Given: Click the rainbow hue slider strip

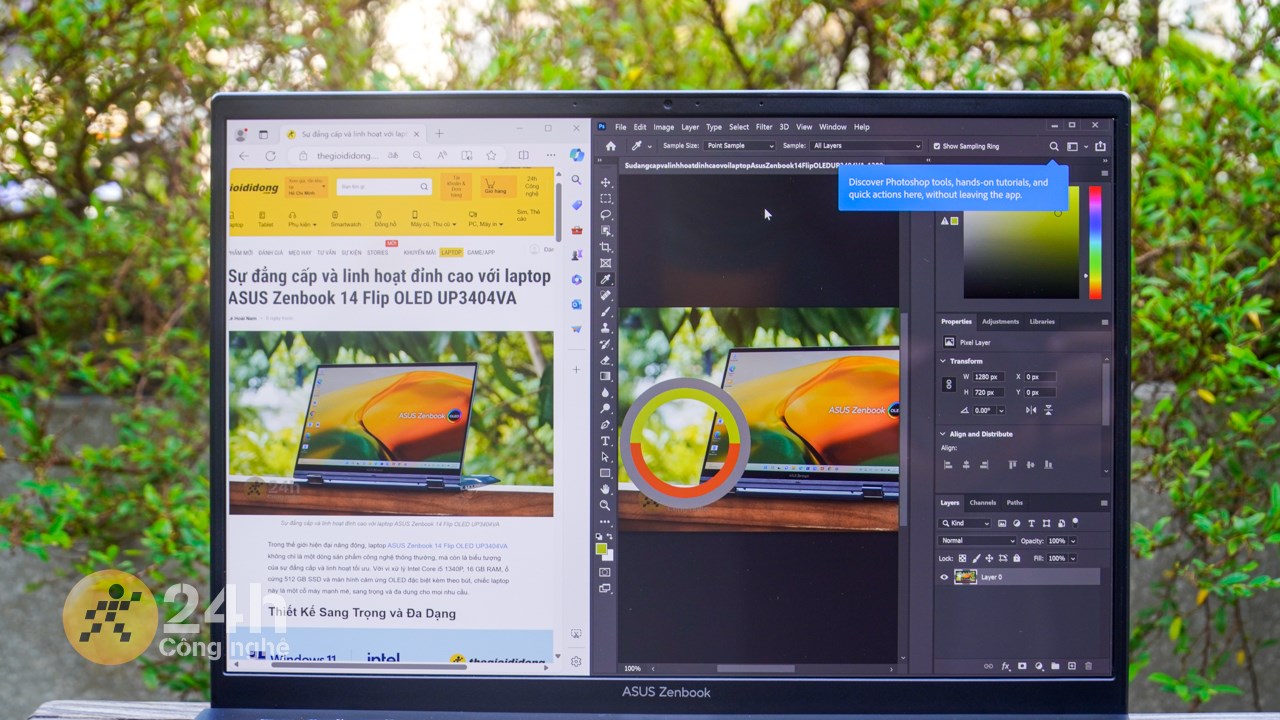Looking at the screenshot, I should pyautogui.click(x=1095, y=242).
